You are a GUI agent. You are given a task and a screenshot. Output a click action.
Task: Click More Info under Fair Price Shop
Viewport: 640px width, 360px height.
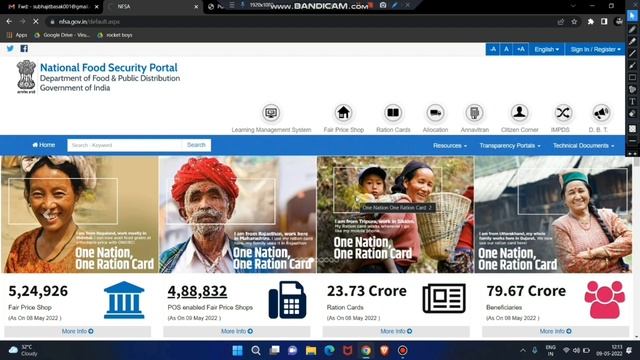tap(78, 331)
